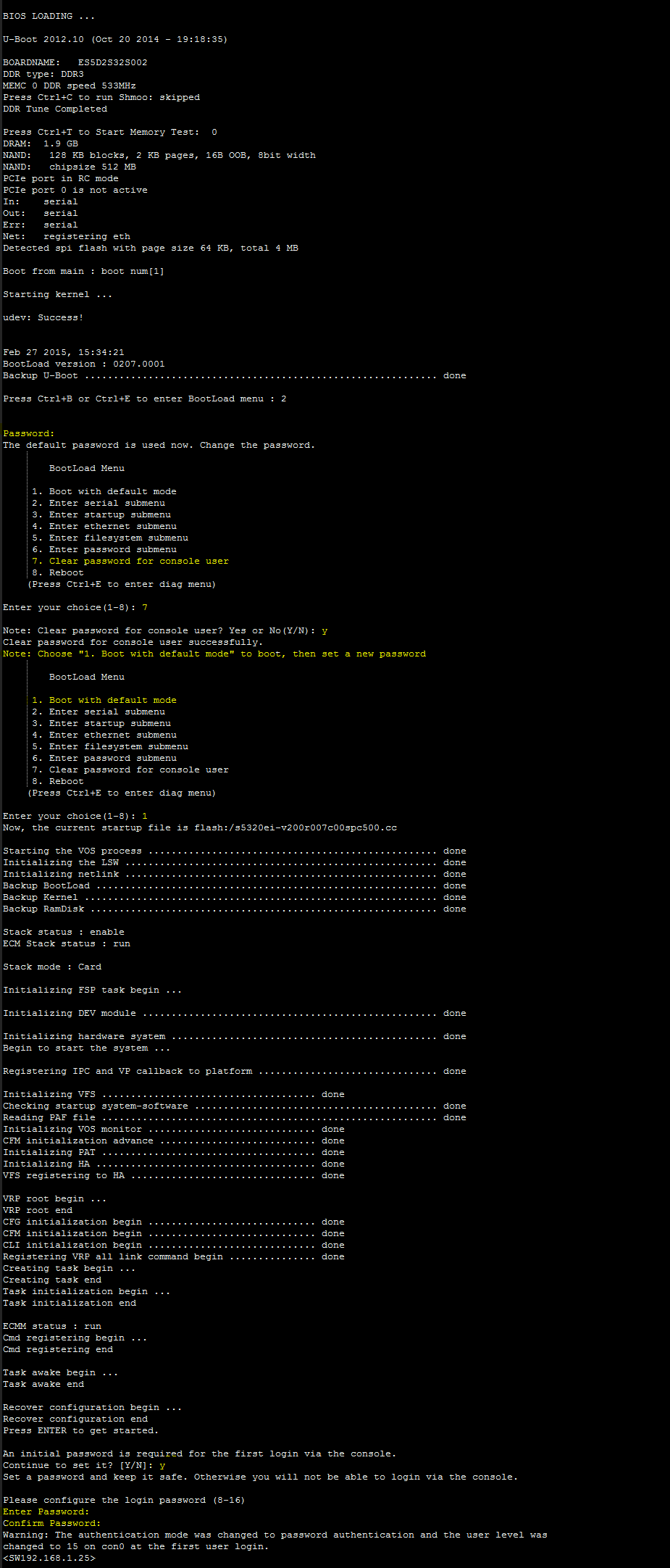Click "The default password is used now" notice
The image size is (670, 1568).
(x=159, y=445)
